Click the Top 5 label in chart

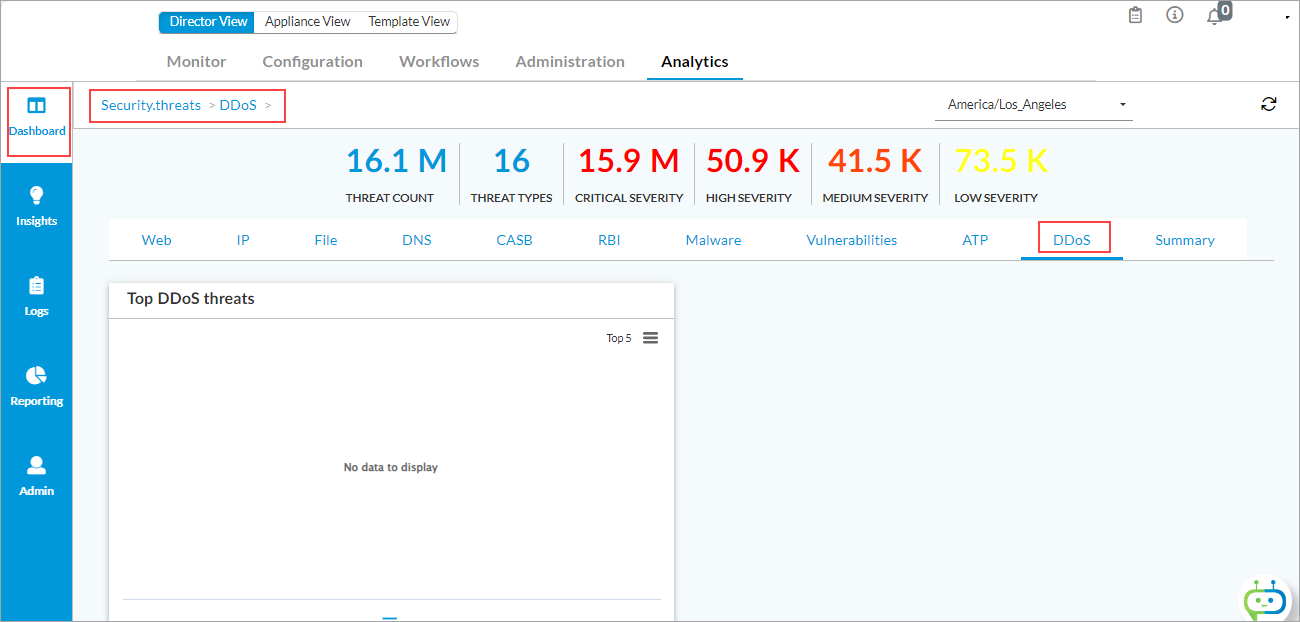[618, 338]
